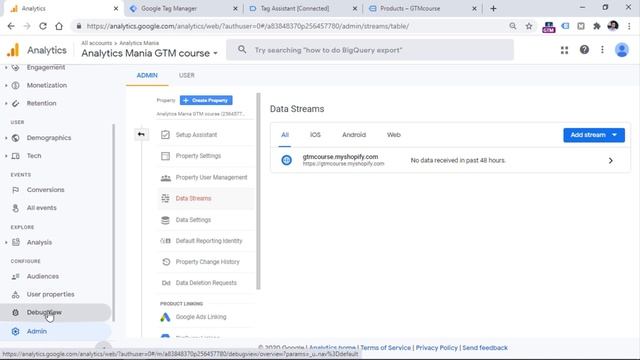This screenshot has height=360, width=640.
Task: Click the Data Settings database icon
Action: pos(165,220)
